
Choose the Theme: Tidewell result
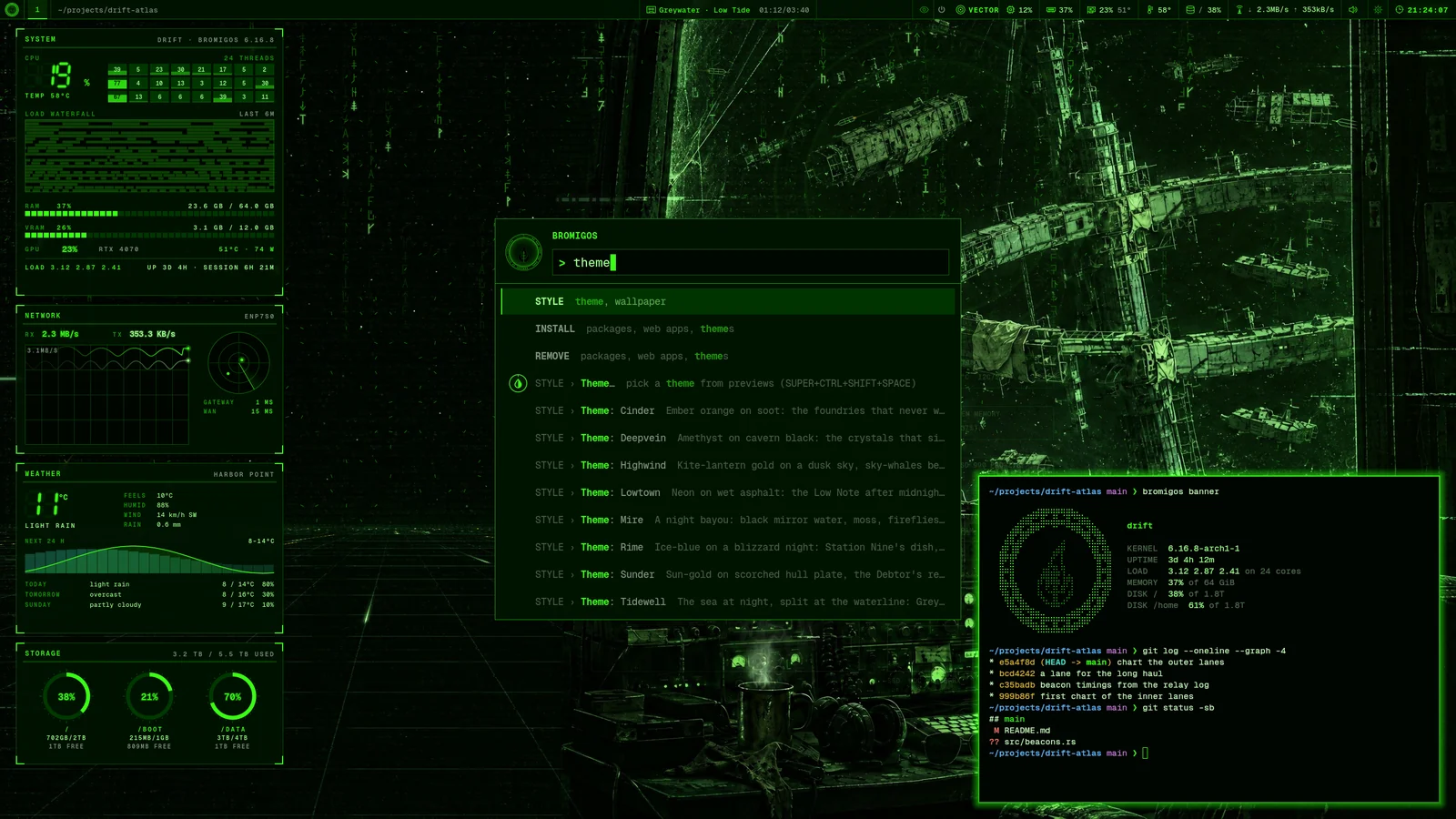728,602
